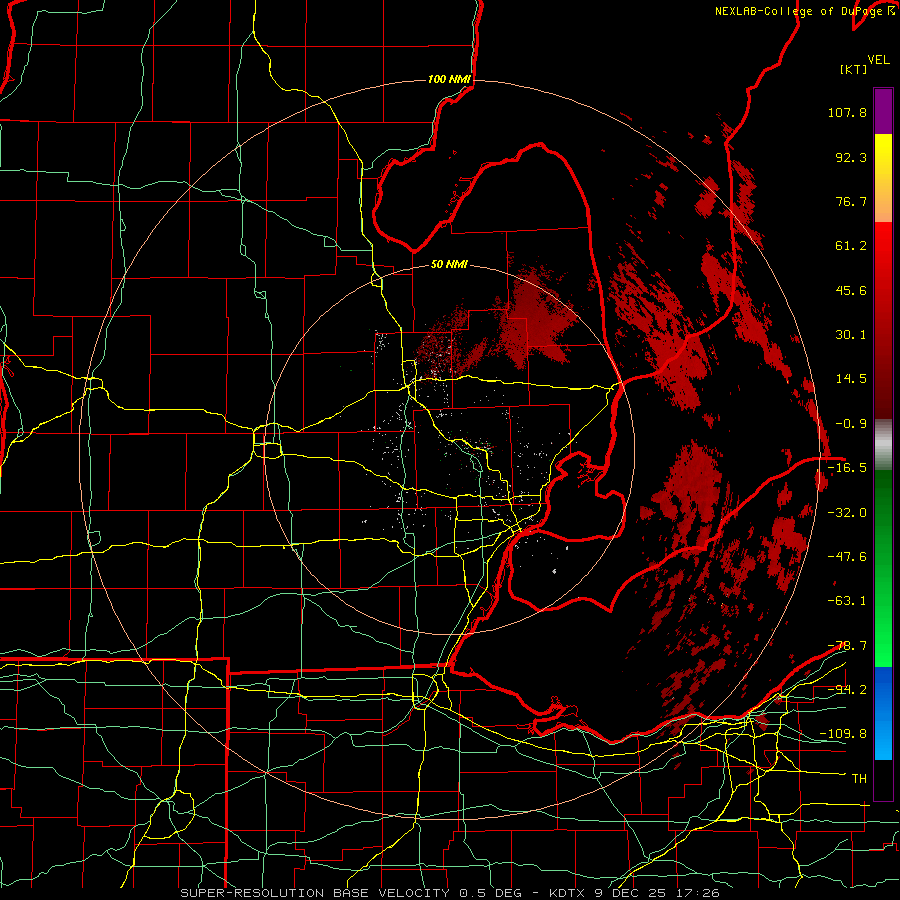Screen dimensions: 900x900
Task: Select the 76.7 scale value
Action: (x=851, y=201)
